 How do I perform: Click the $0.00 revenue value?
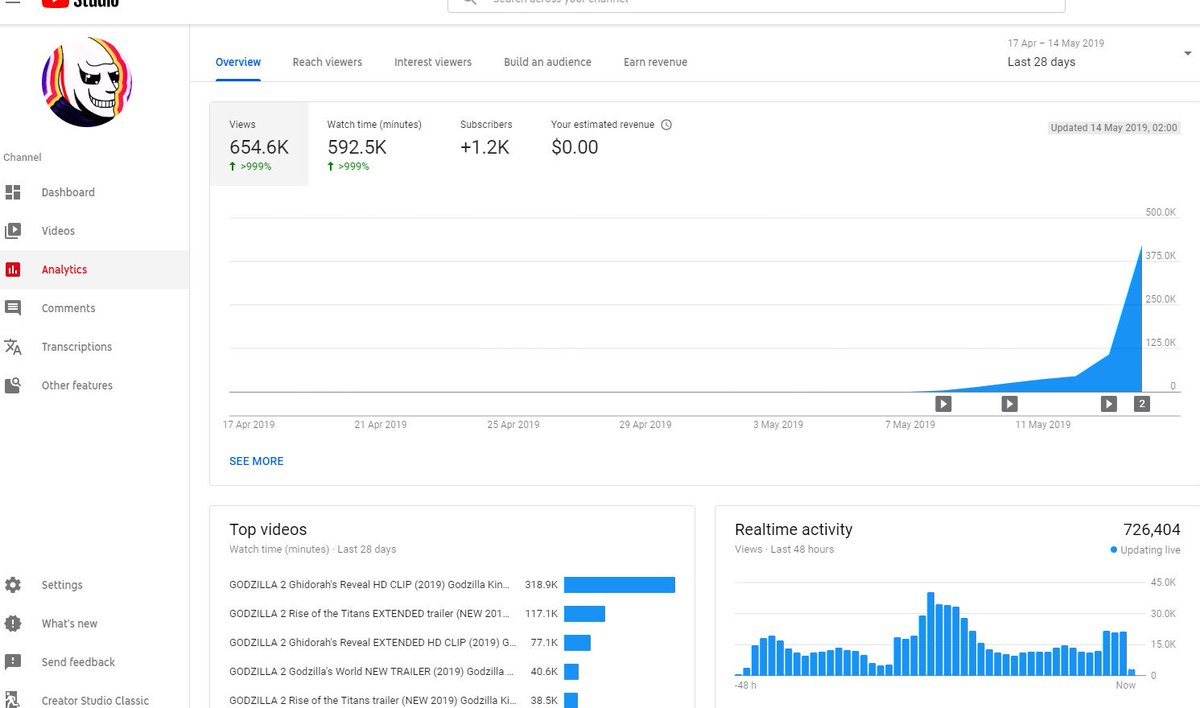point(575,147)
